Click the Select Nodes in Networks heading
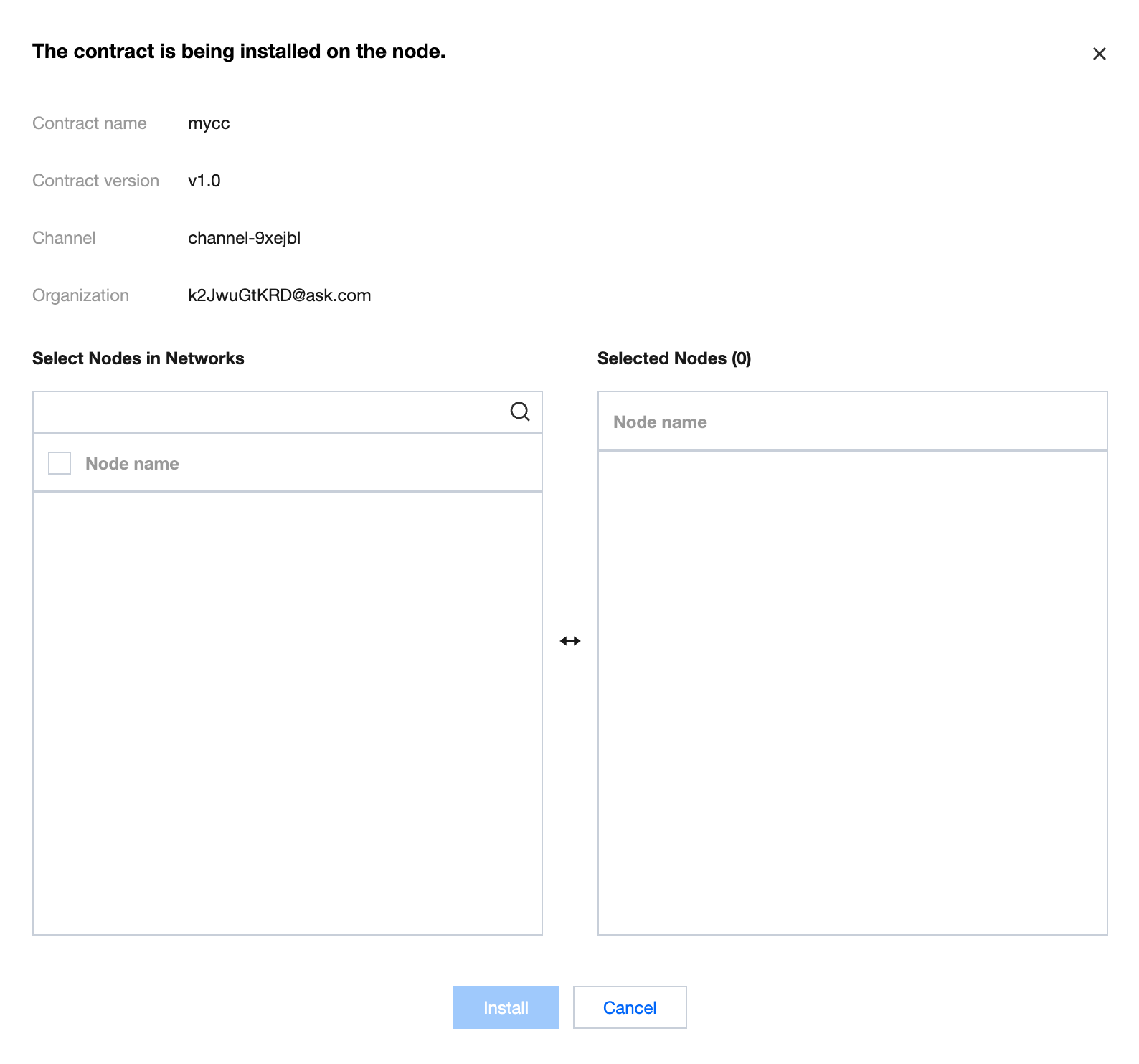The height and width of the screenshot is (1064, 1139). [138, 358]
